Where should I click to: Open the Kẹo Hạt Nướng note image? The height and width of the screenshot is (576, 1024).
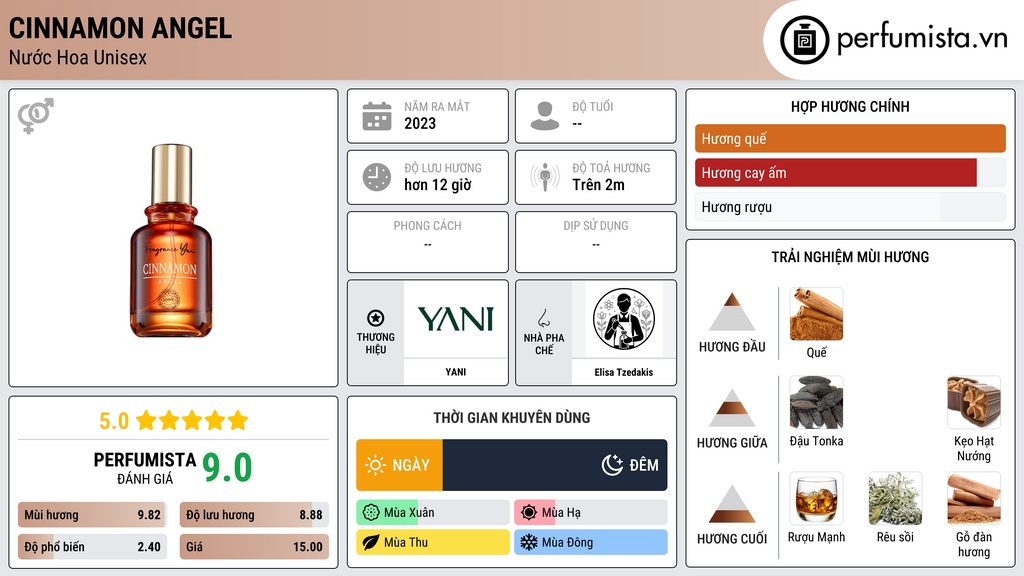pyautogui.click(x=974, y=402)
